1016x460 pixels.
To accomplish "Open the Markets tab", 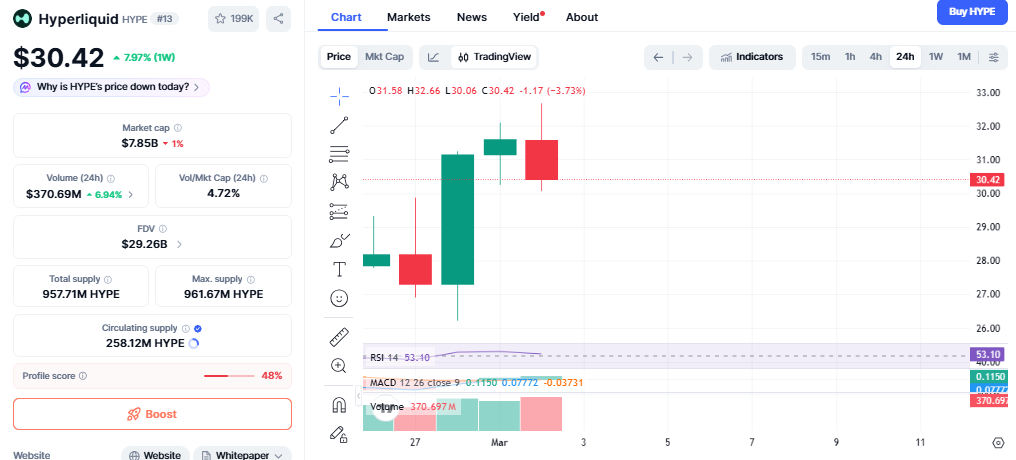I will pyautogui.click(x=408, y=17).
